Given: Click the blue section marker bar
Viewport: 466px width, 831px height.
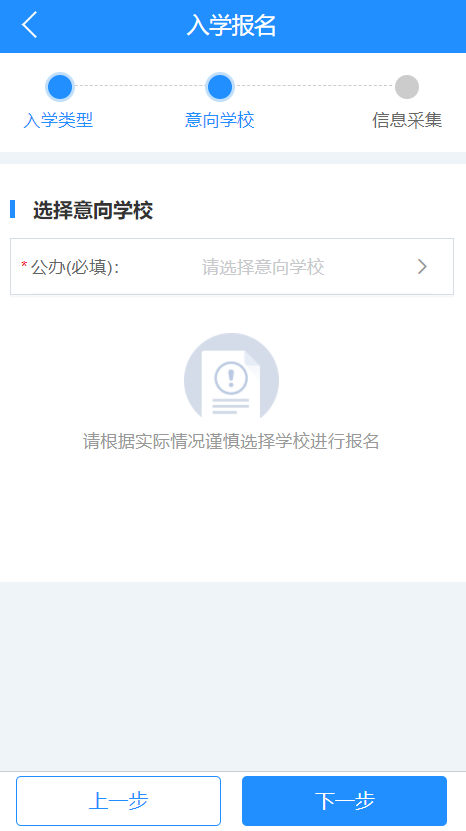Looking at the screenshot, I should (x=12, y=209).
